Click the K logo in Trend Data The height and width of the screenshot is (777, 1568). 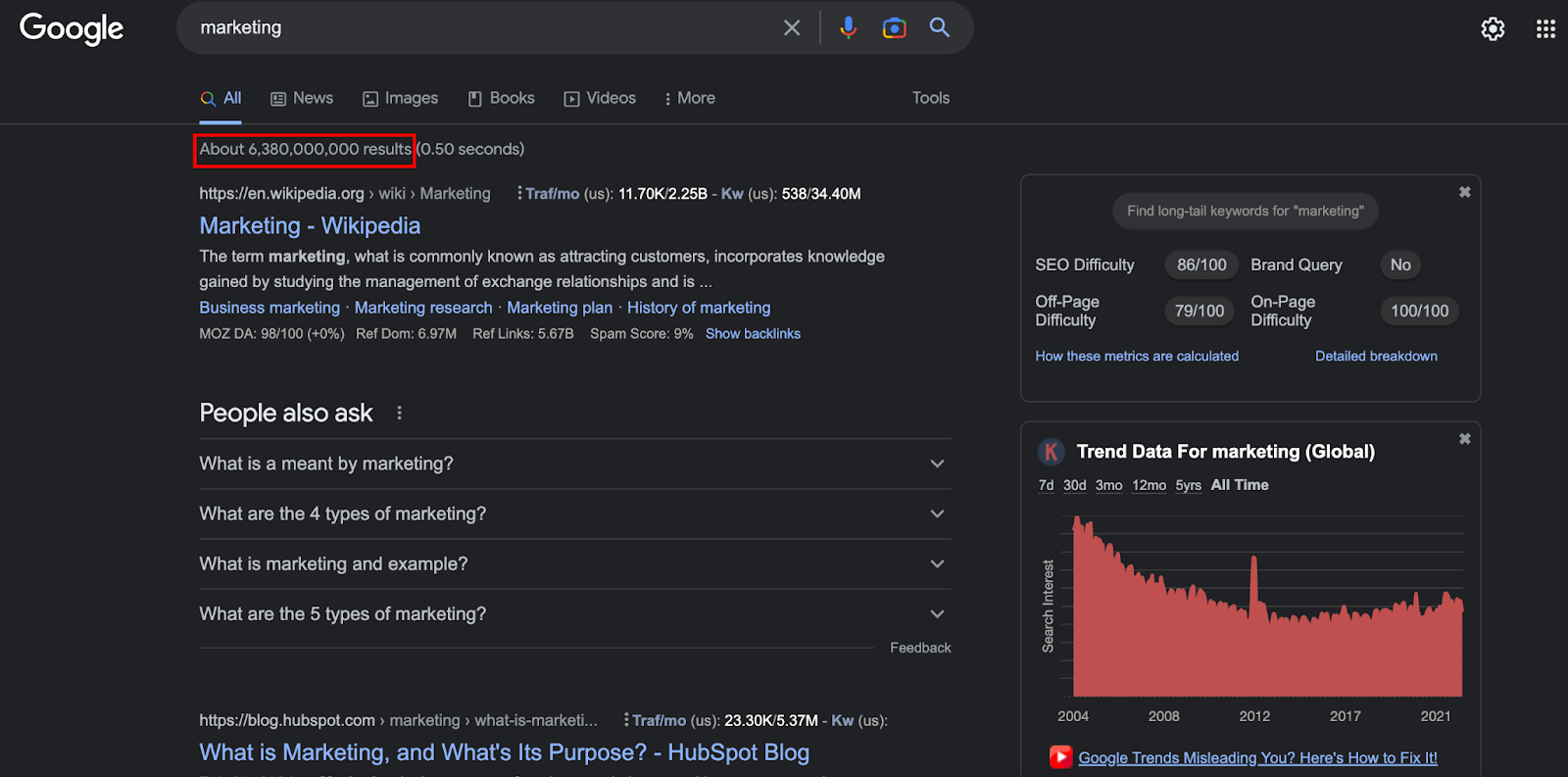pyautogui.click(x=1051, y=452)
